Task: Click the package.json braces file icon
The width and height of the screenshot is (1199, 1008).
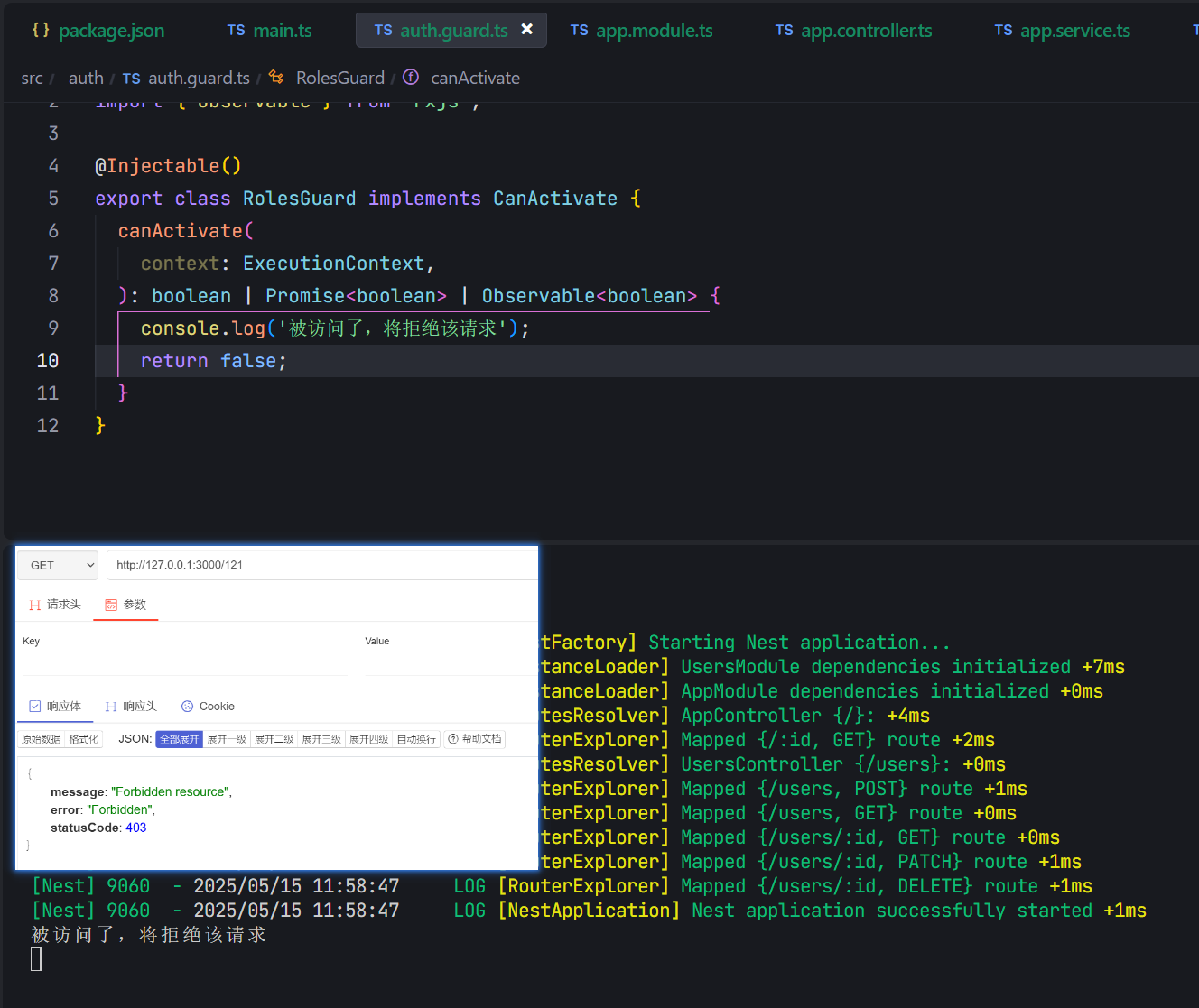Action: click(x=41, y=30)
